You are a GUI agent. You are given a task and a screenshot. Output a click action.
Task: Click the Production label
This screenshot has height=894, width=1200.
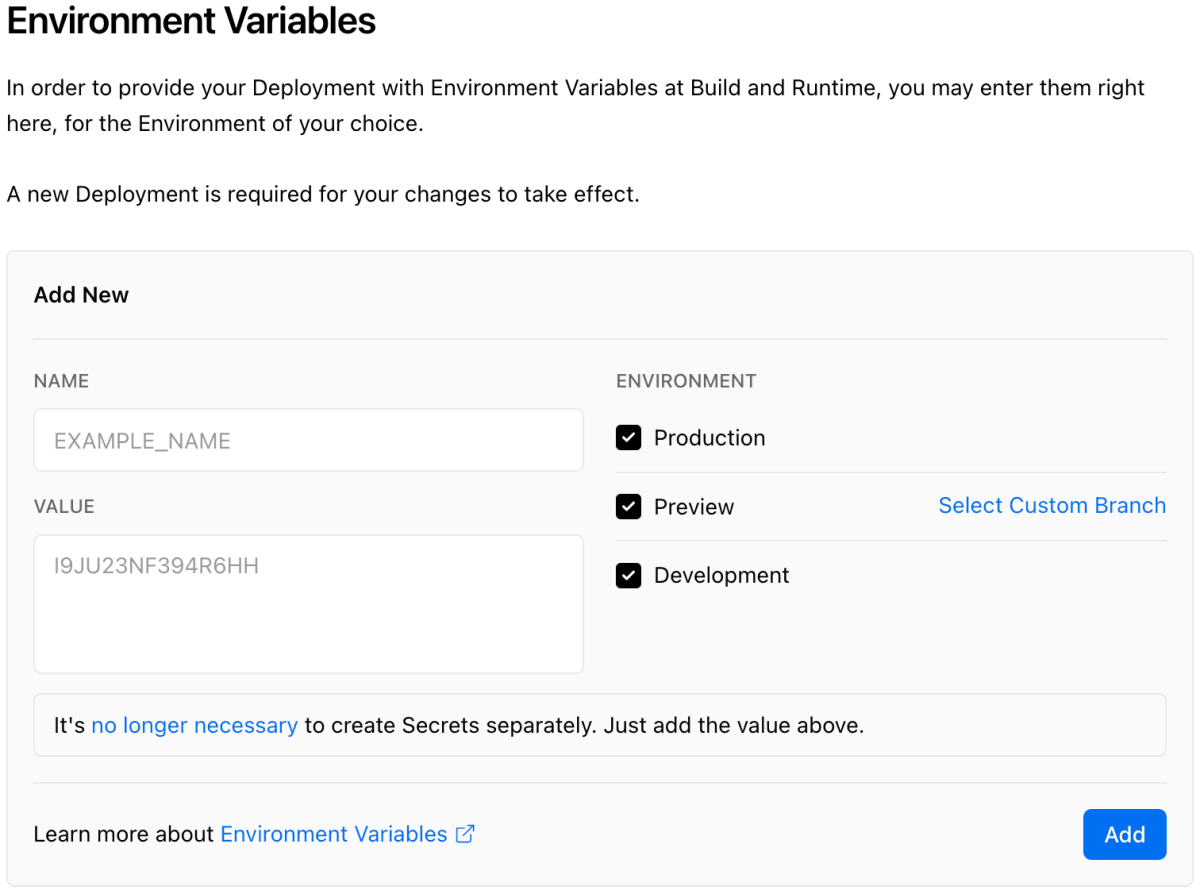(709, 438)
